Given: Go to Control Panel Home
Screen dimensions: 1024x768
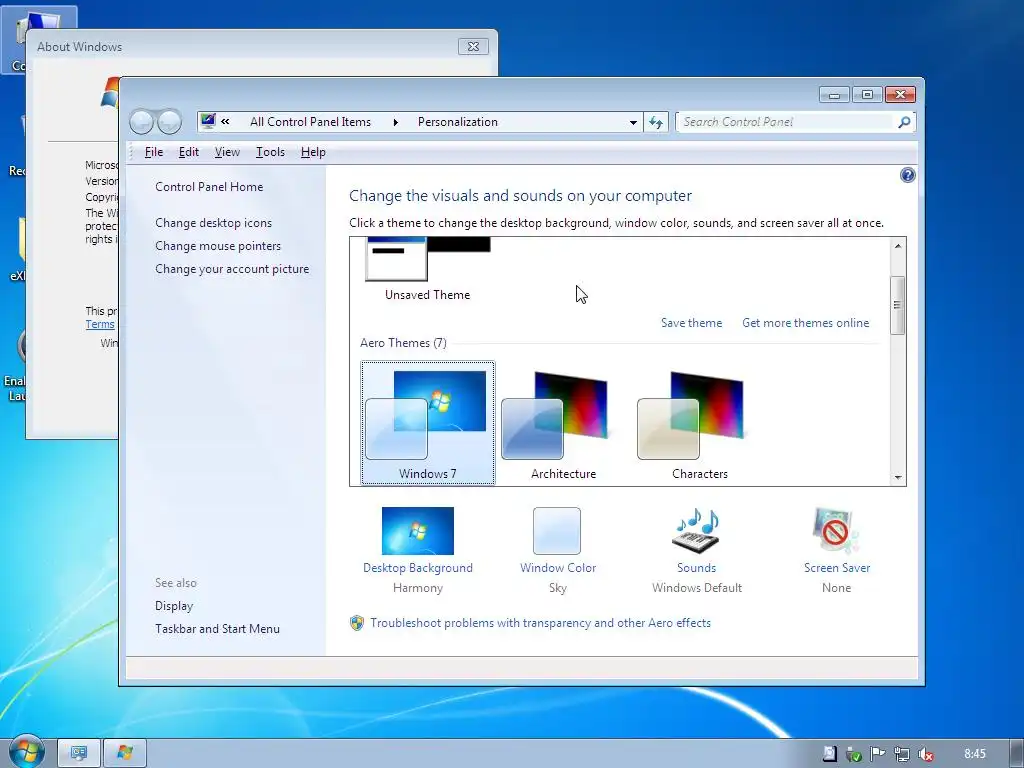Looking at the screenshot, I should pyautogui.click(x=209, y=187).
